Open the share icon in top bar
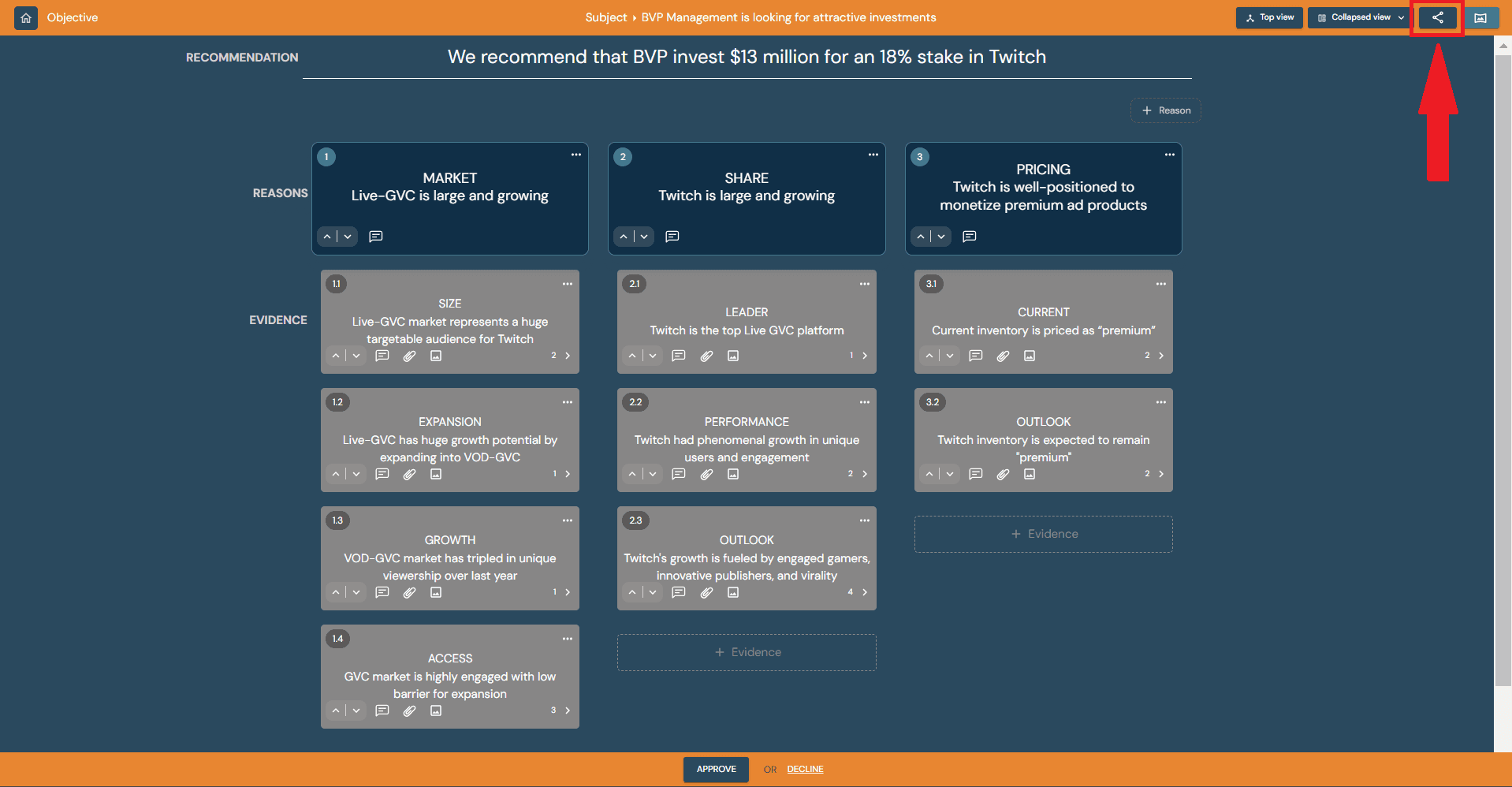Image resolution: width=1512 pixels, height=787 pixels. (x=1437, y=17)
